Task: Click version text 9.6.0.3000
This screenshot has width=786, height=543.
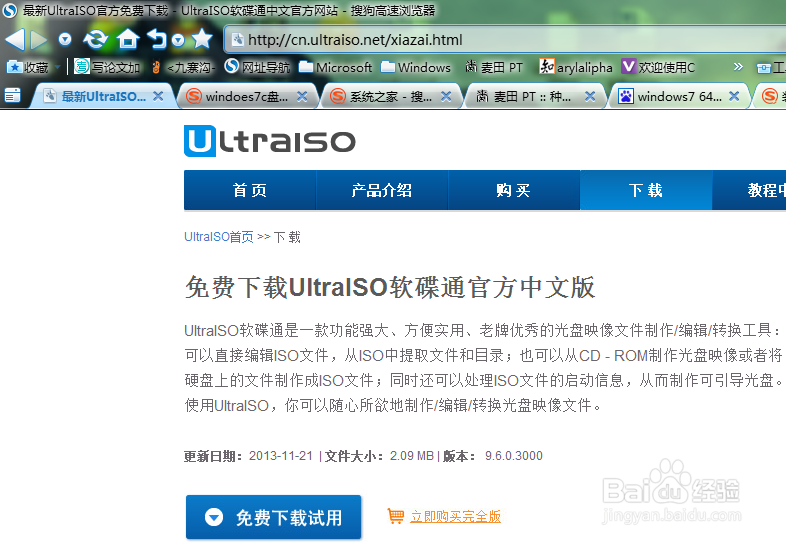Action: click(x=514, y=456)
